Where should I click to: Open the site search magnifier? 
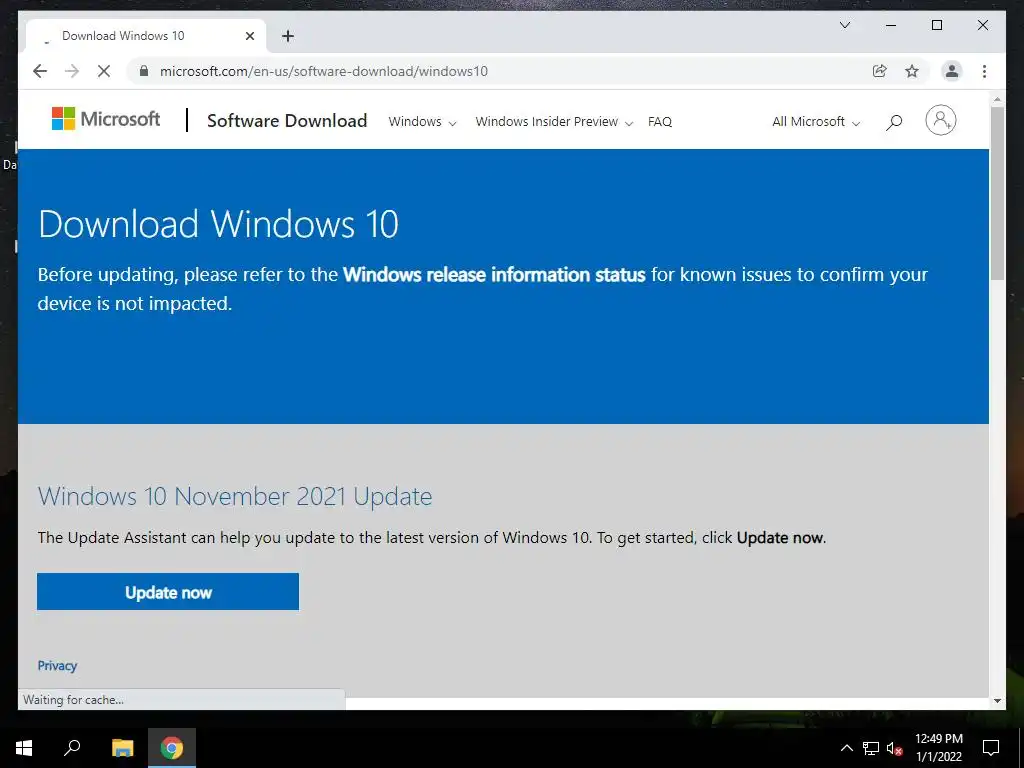point(894,121)
